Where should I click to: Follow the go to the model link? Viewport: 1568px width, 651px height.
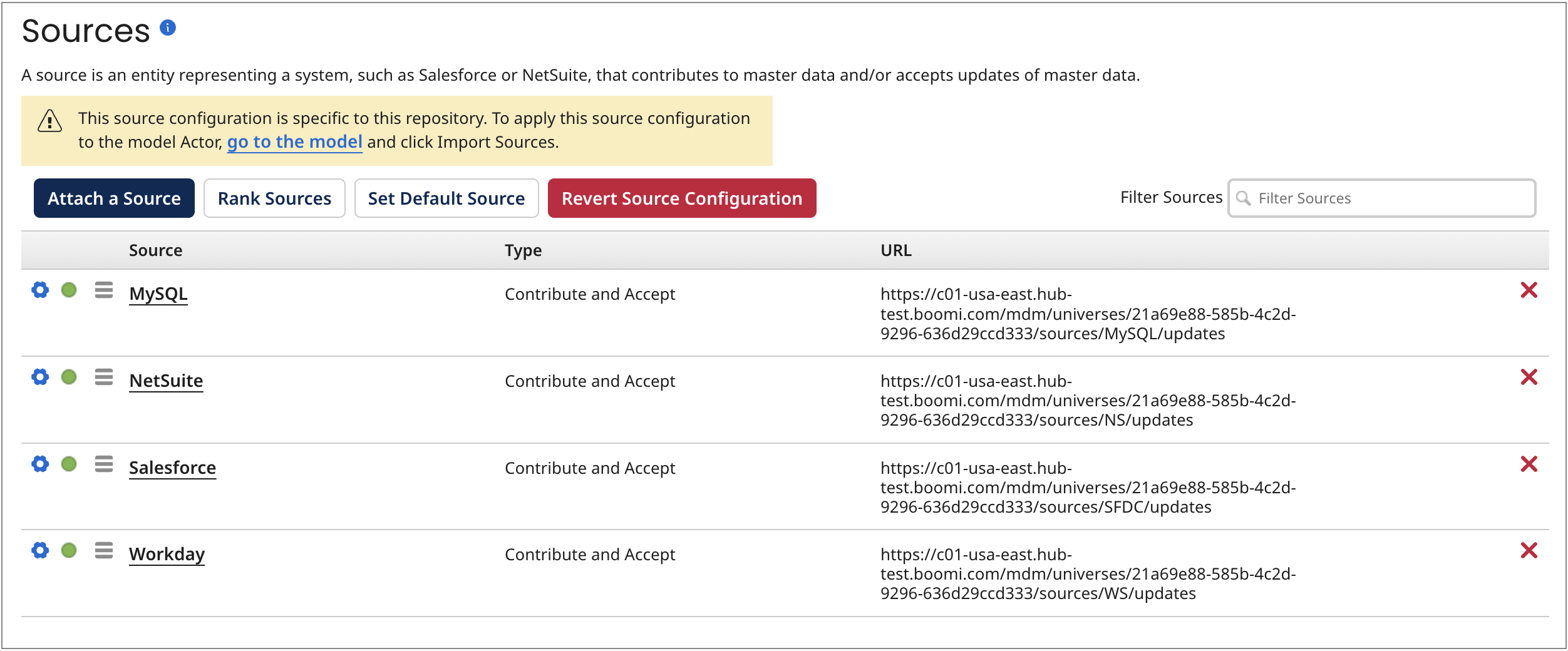(x=295, y=141)
